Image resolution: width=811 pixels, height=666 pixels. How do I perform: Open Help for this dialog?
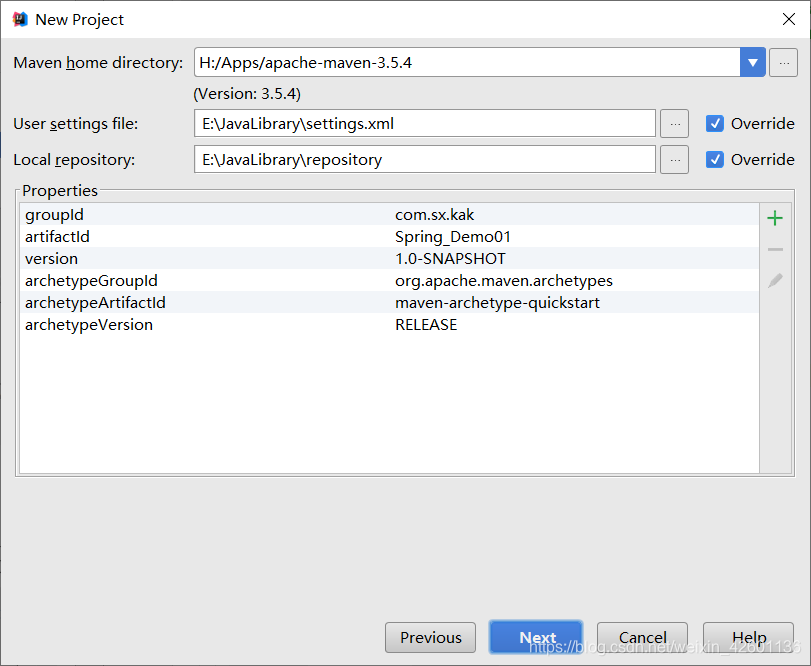748,638
